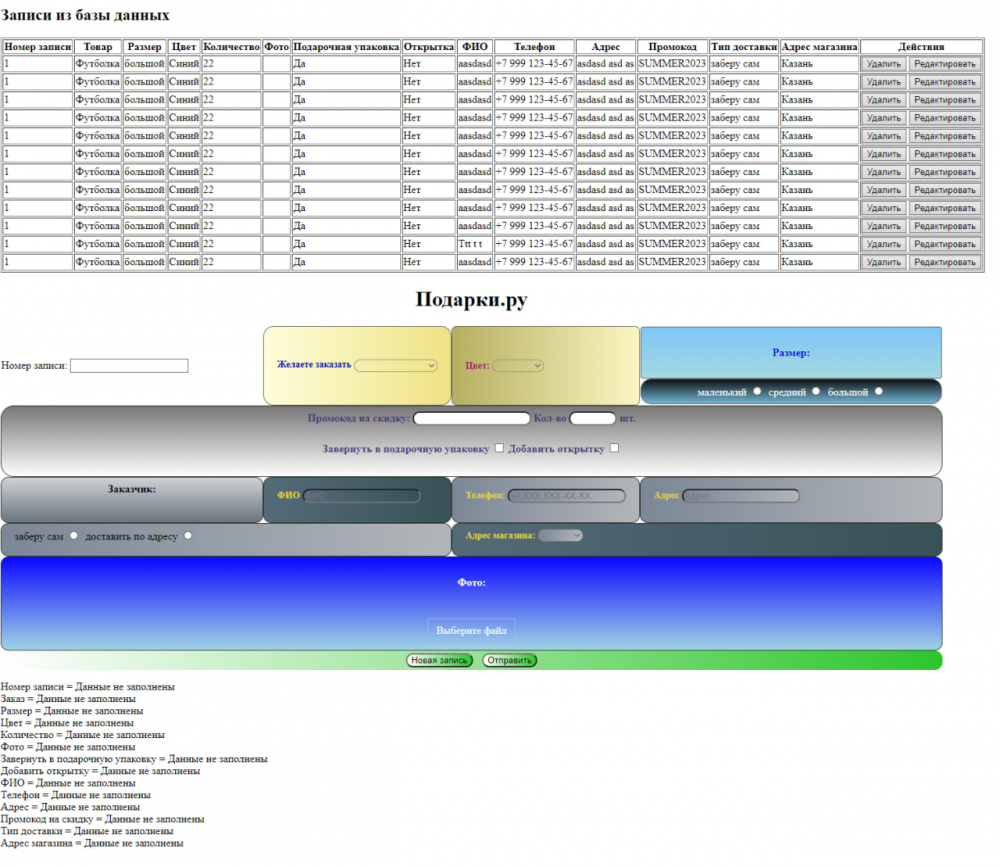Click the Номер записи input field

click(x=129, y=366)
